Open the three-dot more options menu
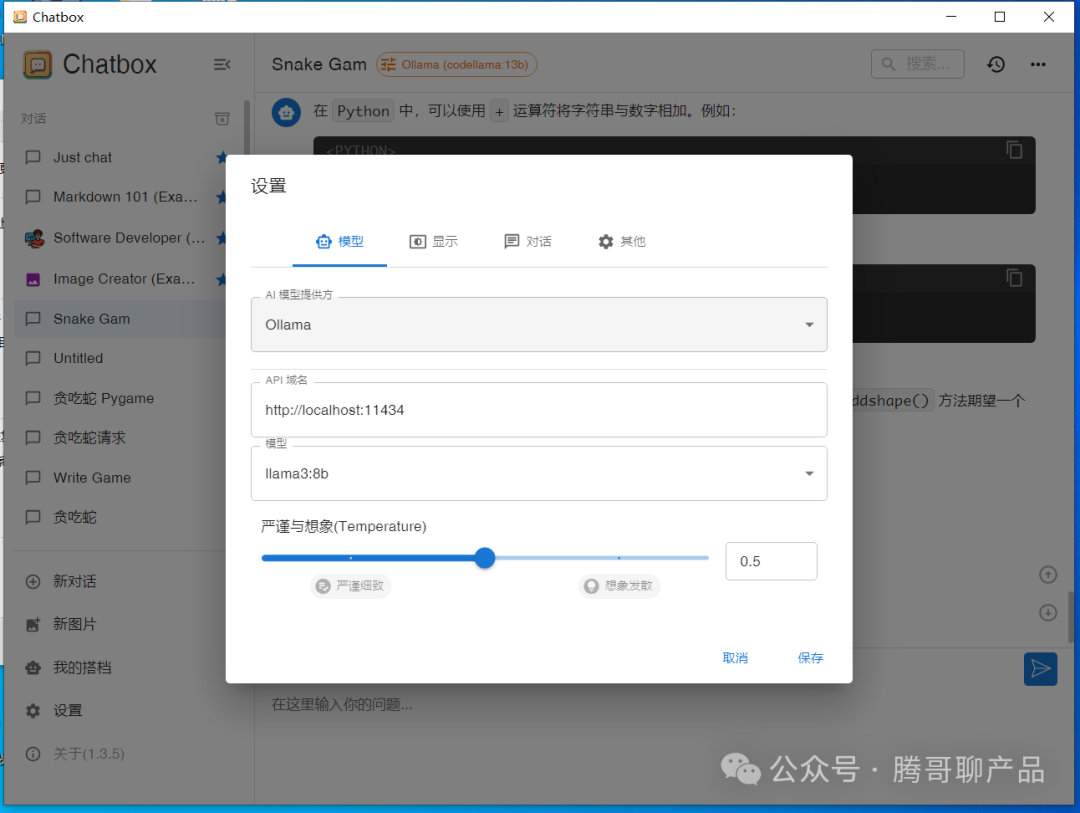1080x813 pixels. (x=1038, y=64)
